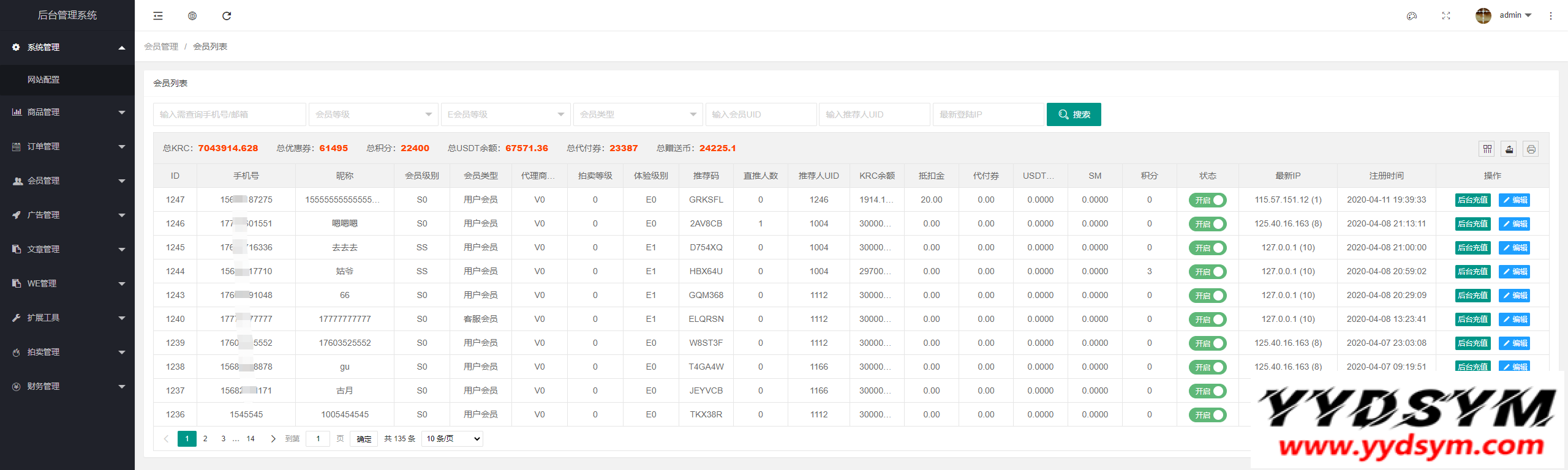Open the 会员等级 dropdown filter
Screen dimensions: 1568x470
point(373,114)
